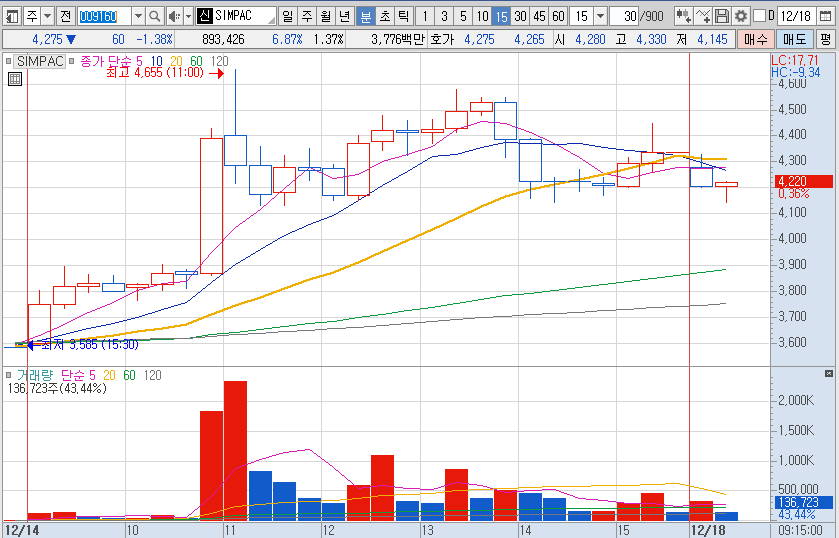Click the price MA 120 legend label
839x538 pixels.
(219, 61)
